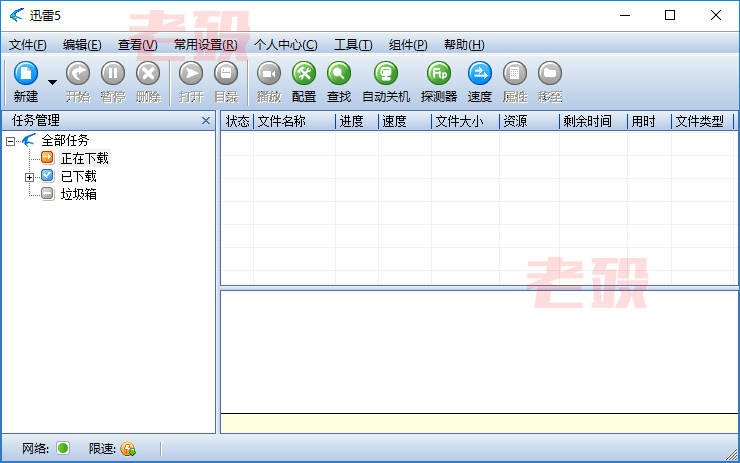Select 垃圾箱 in the task tree
Image resolution: width=740 pixels, height=463 pixels.
coord(79,194)
